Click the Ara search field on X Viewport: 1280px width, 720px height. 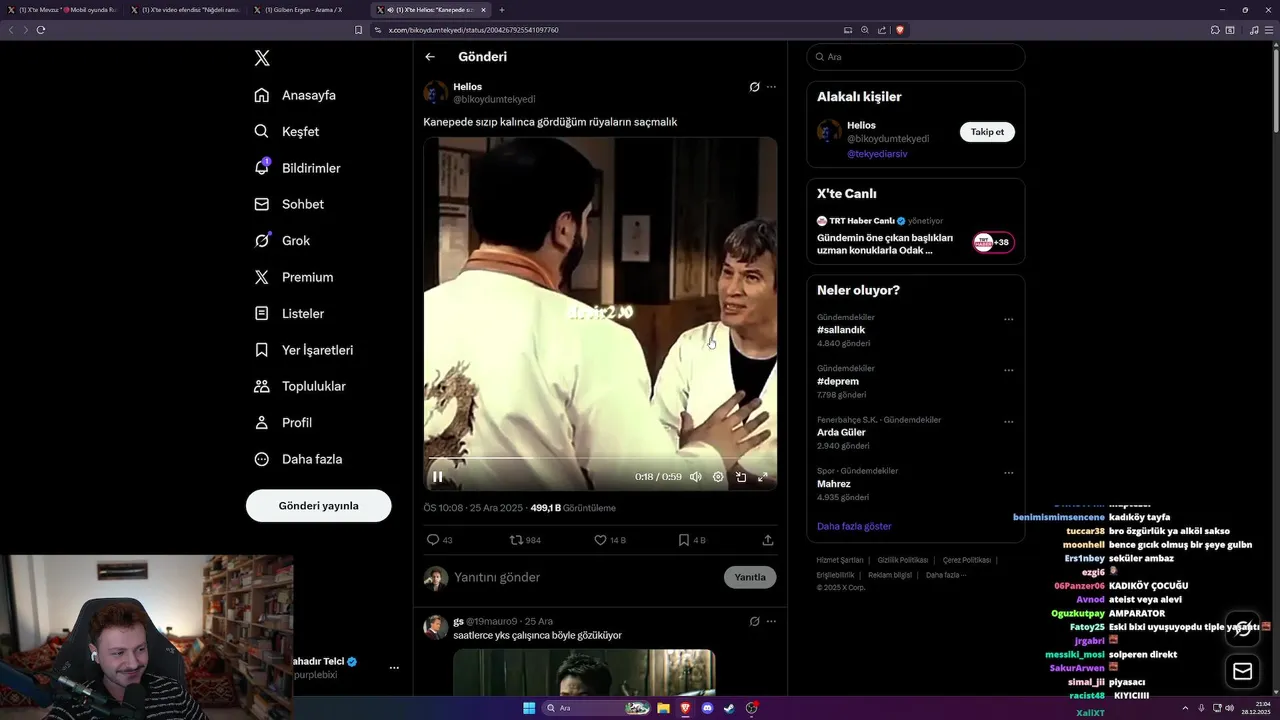point(915,57)
